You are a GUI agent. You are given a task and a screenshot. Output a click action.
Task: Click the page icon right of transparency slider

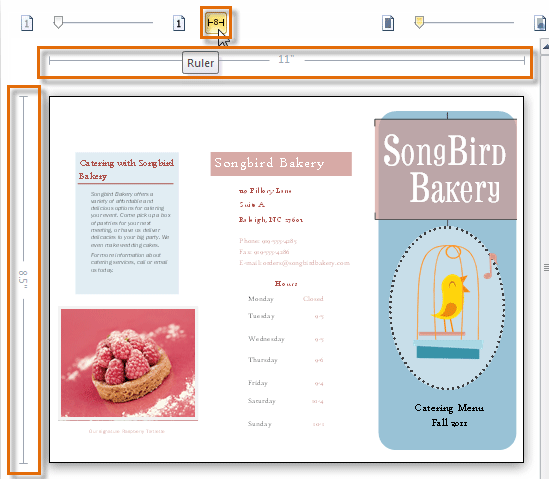(540, 23)
